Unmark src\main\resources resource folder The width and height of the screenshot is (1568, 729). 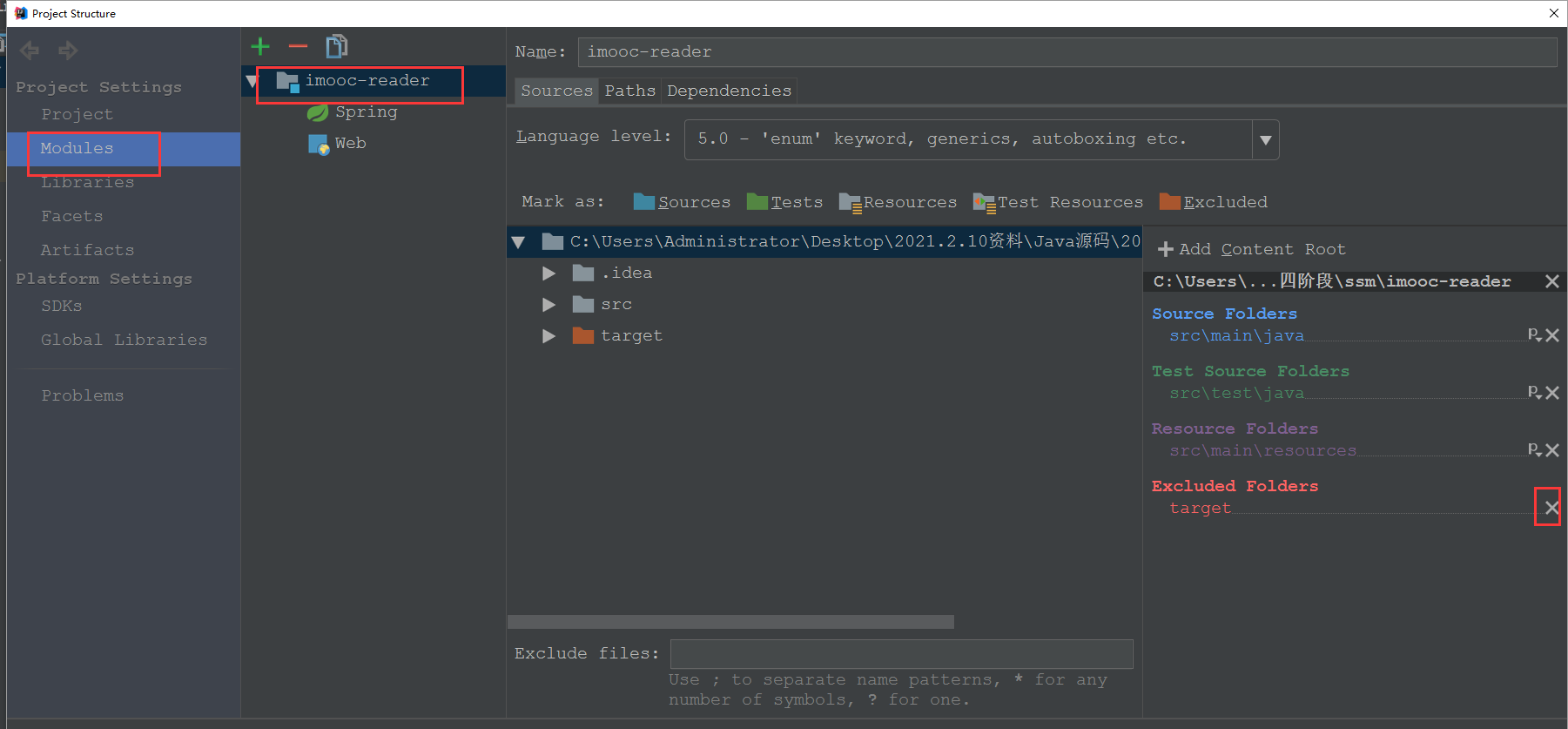click(x=1552, y=450)
